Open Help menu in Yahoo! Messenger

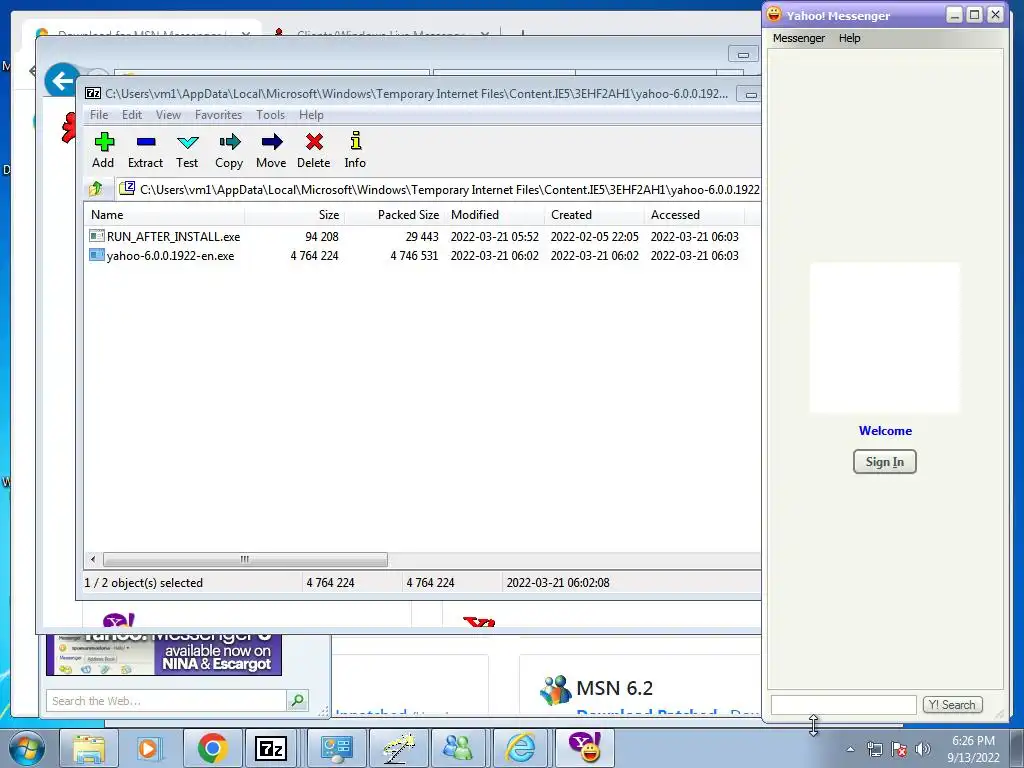(850, 38)
